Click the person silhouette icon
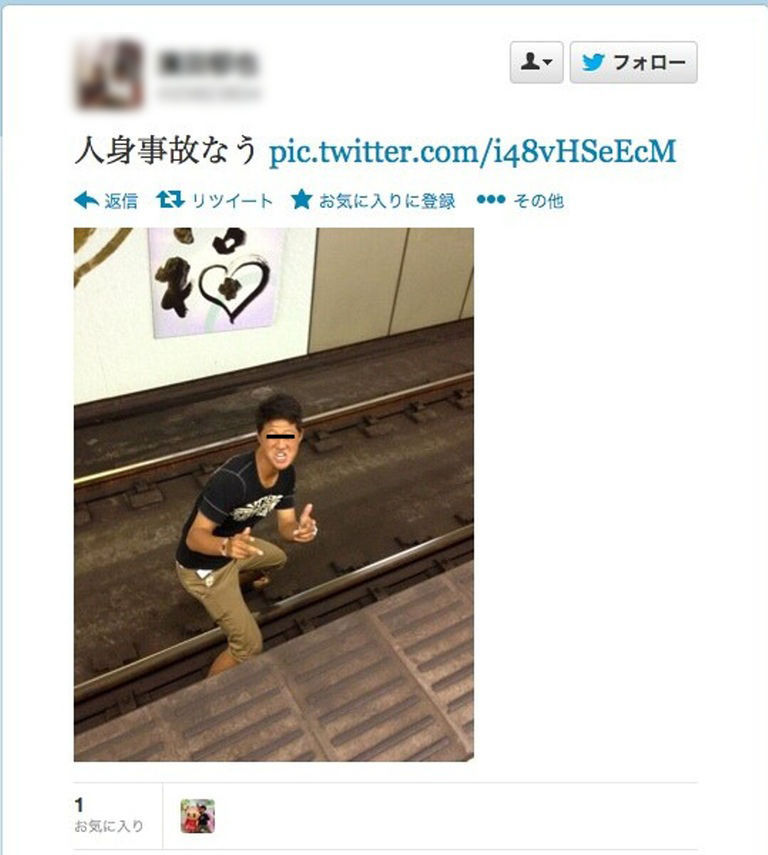Screen dimensions: 768x855 point(530,61)
